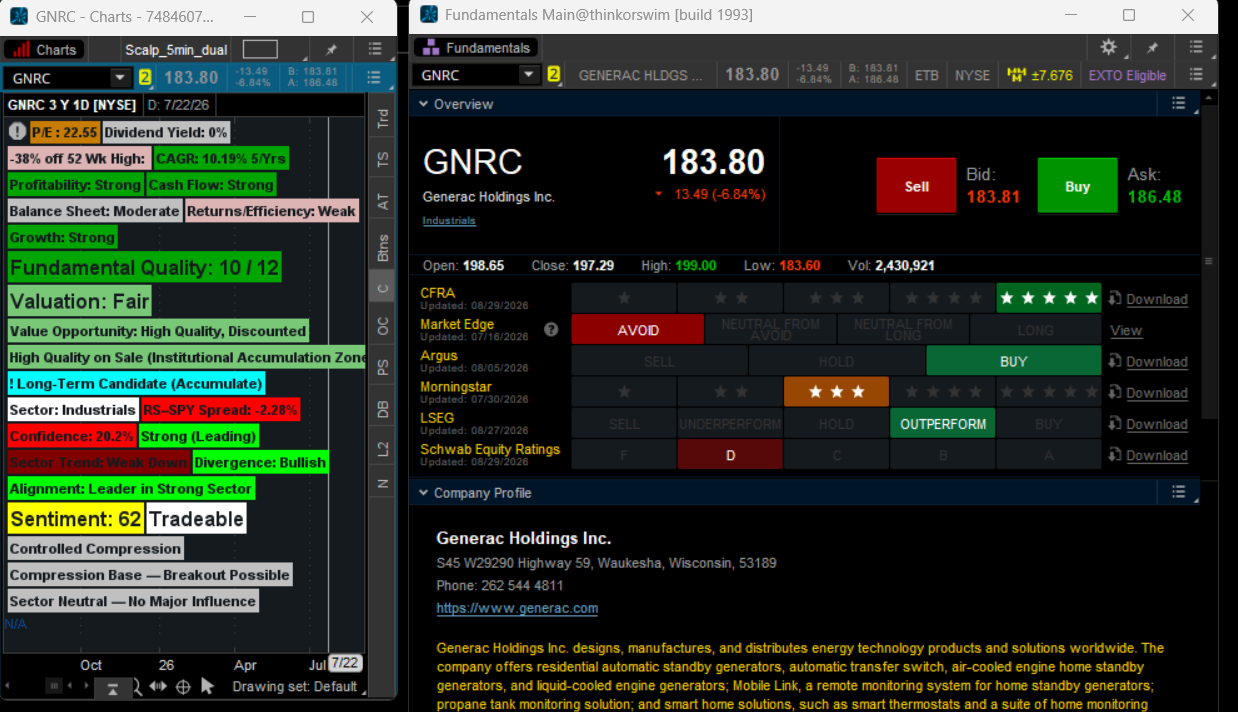Viewport: 1238px width, 712px height.
Task: Click download icon beside LSEG rating
Action: (x=1115, y=424)
